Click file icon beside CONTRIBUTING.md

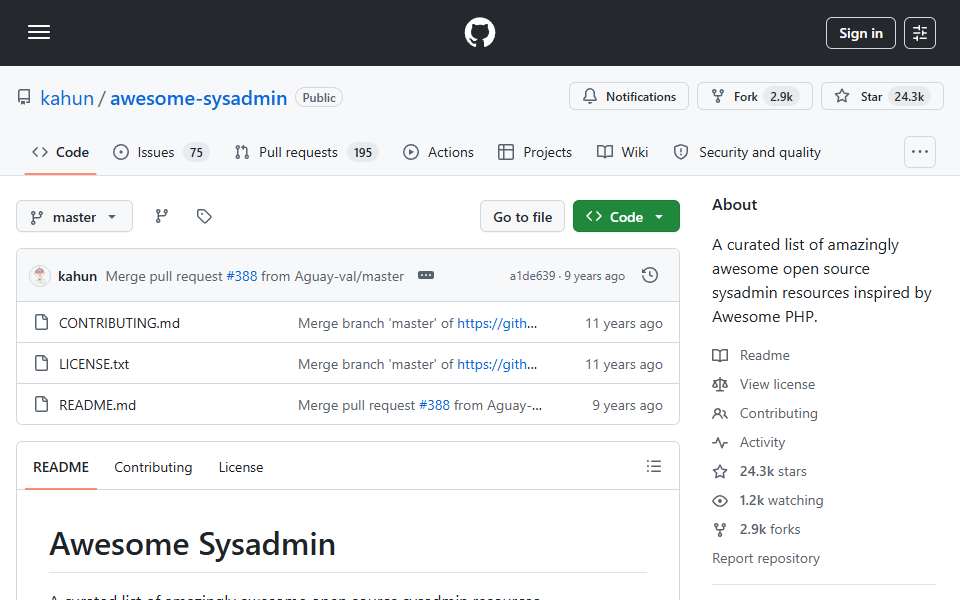[x=41, y=322]
